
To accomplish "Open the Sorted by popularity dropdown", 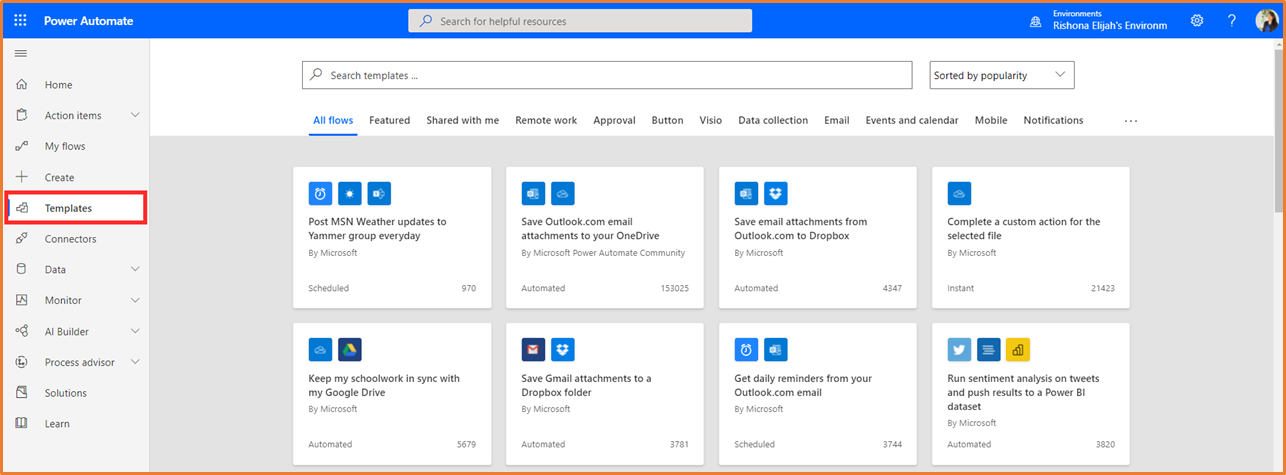I will coord(1002,75).
